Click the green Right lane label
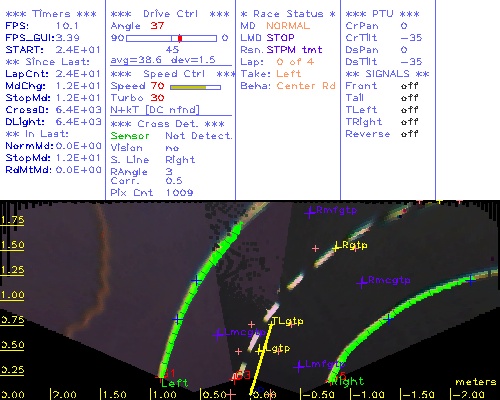This screenshot has width=500, height=400. [349, 381]
